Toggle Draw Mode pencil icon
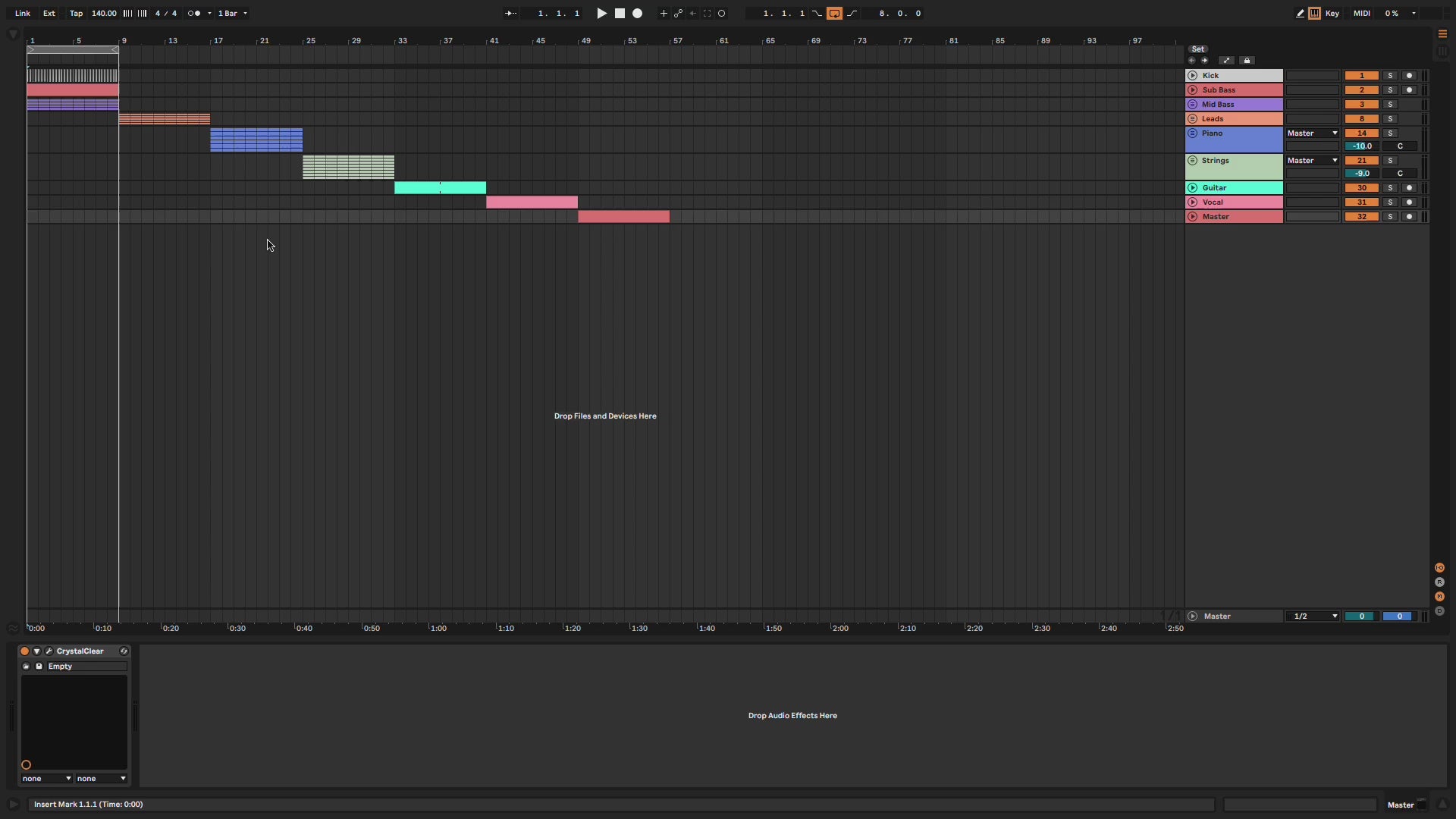Viewport: 1456px width, 819px height. (1300, 14)
